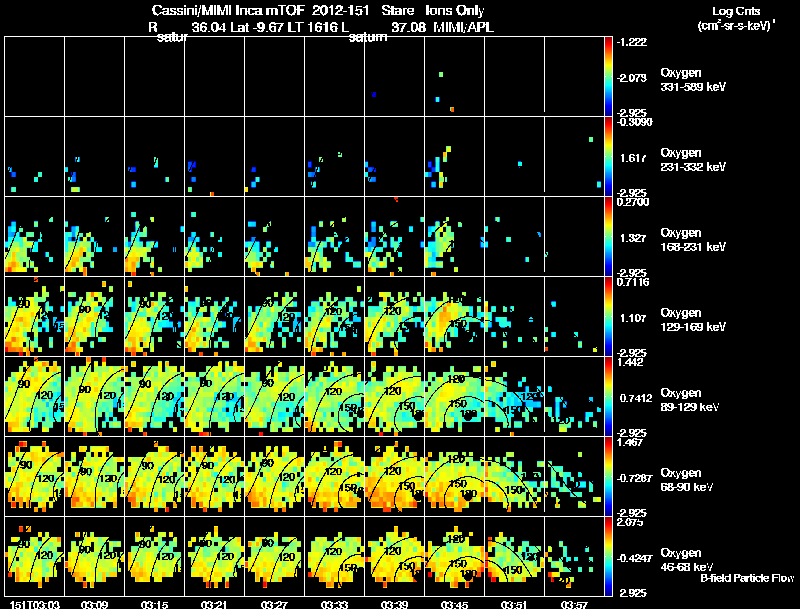Select the 68-90 keV image panel at 03:51

tap(514, 477)
